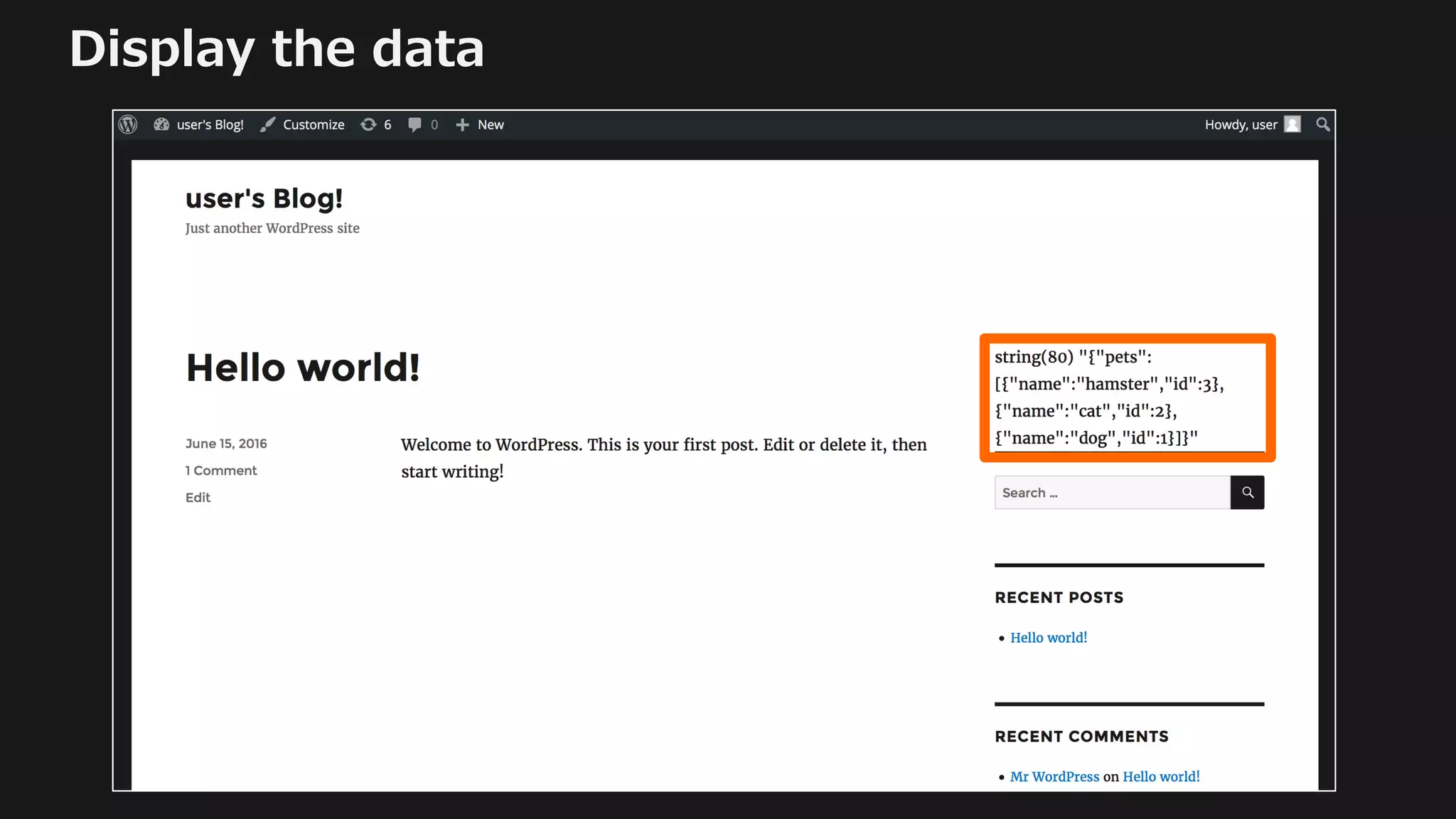Open the comments bubble icon

415,124
